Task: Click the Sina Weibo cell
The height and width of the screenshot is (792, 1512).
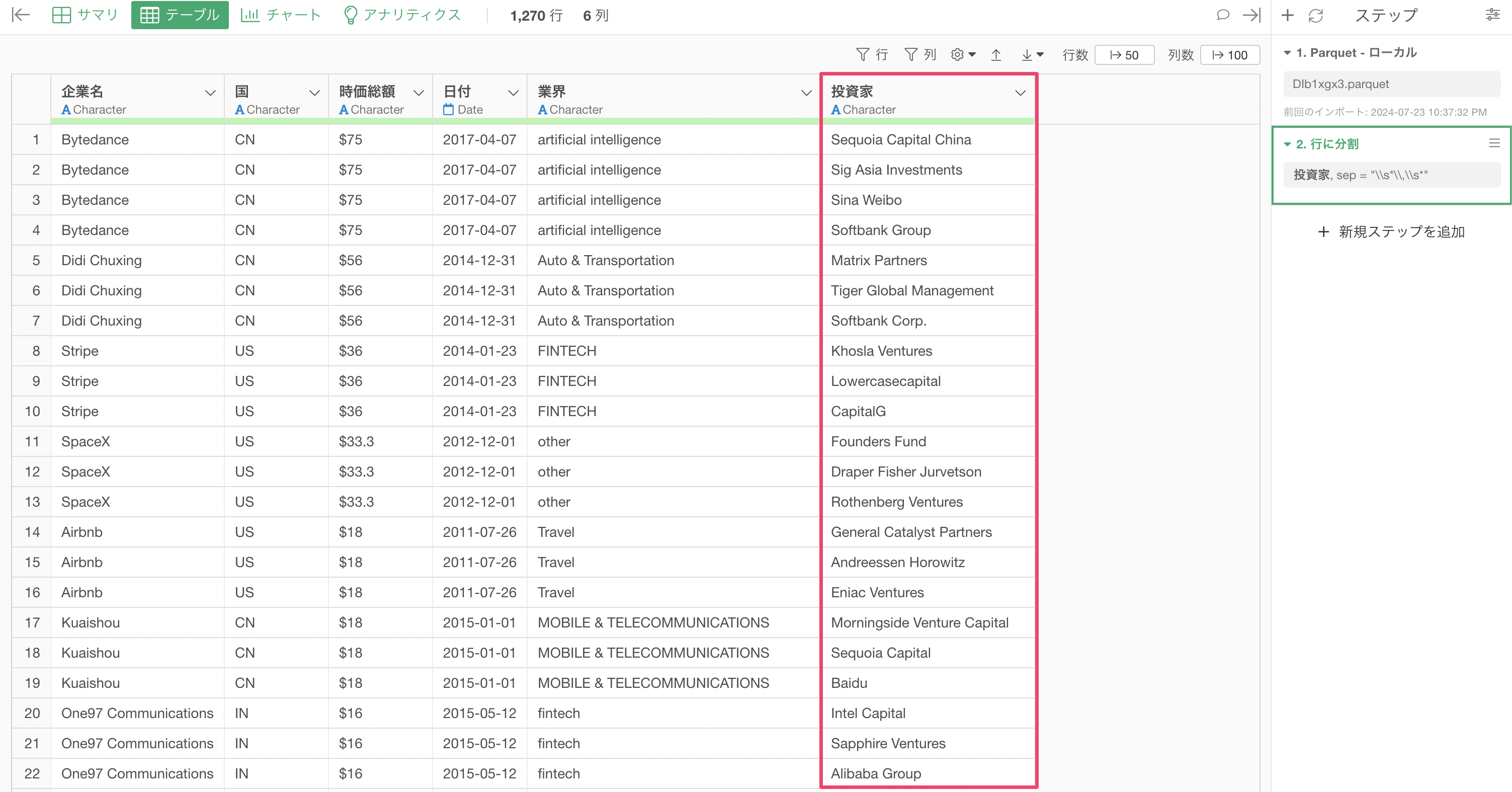Action: coord(928,200)
